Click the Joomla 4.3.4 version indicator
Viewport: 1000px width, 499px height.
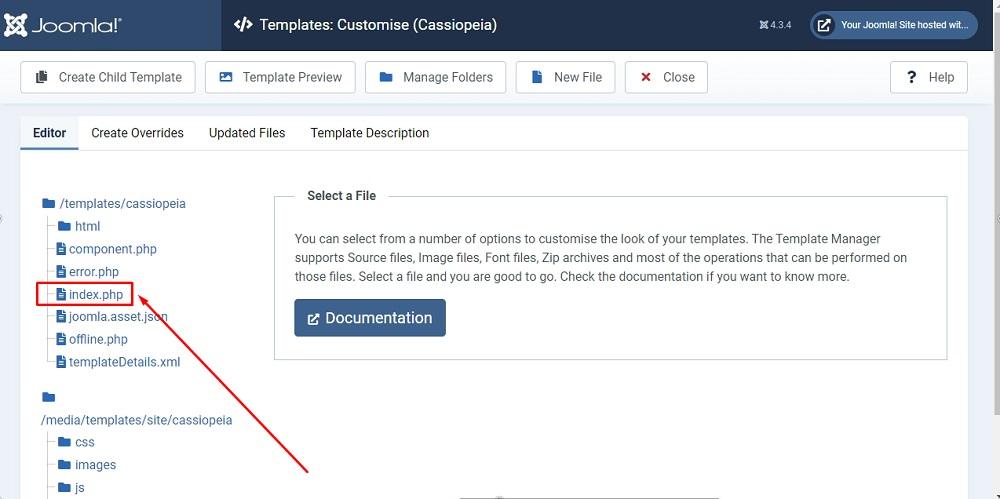pyautogui.click(x=776, y=26)
